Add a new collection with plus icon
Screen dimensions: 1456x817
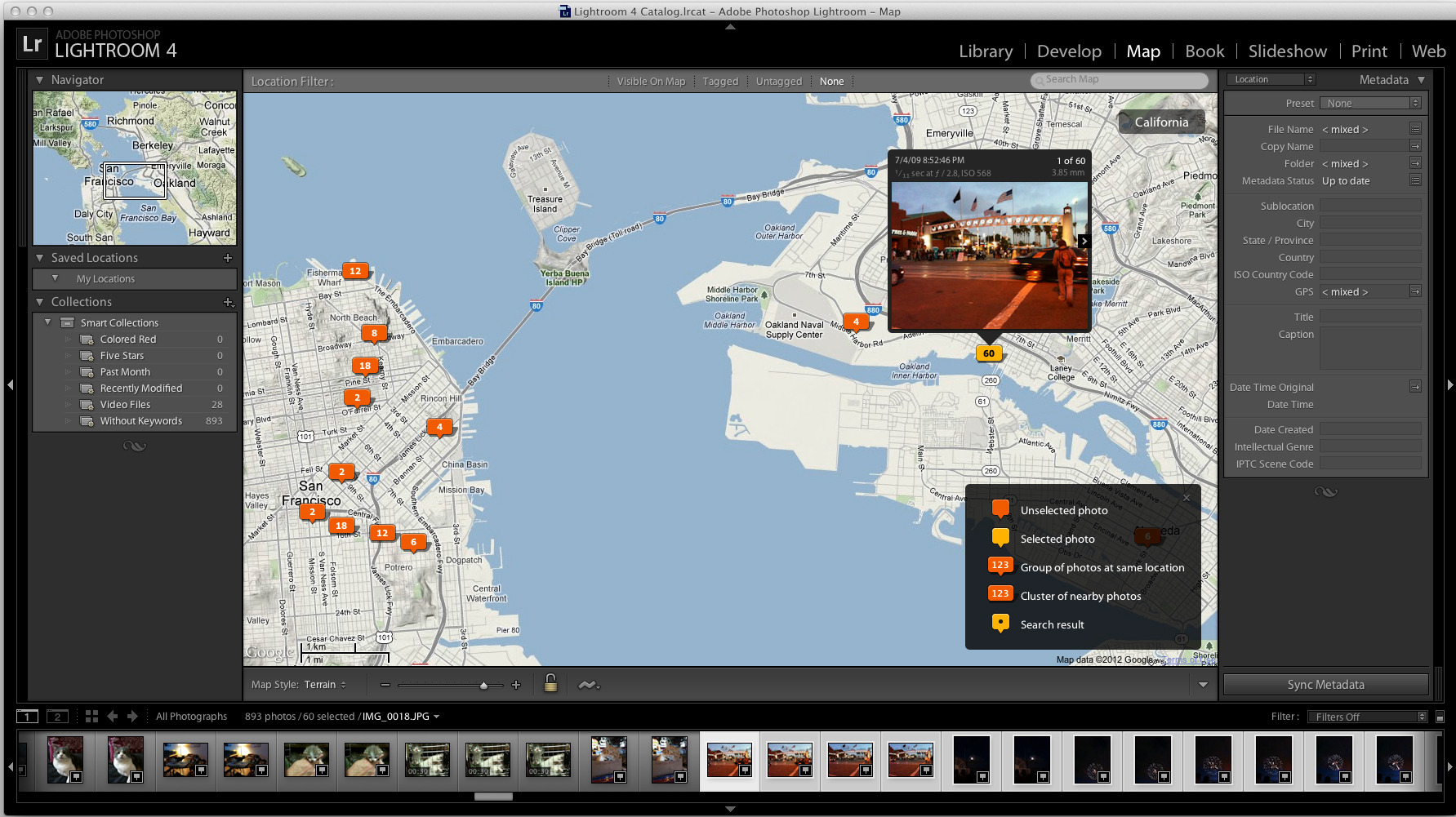229,302
